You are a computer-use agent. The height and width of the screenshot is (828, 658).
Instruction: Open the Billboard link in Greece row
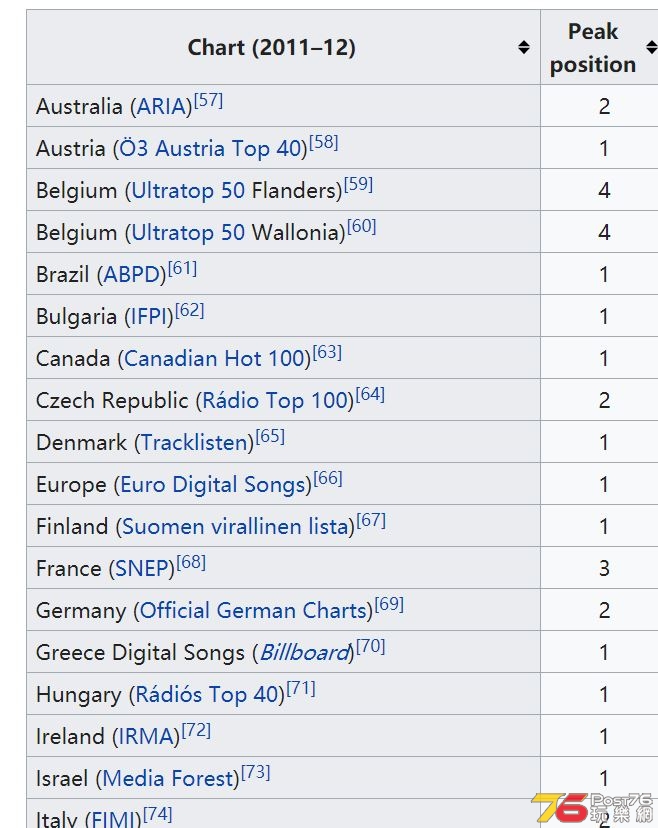(304, 653)
